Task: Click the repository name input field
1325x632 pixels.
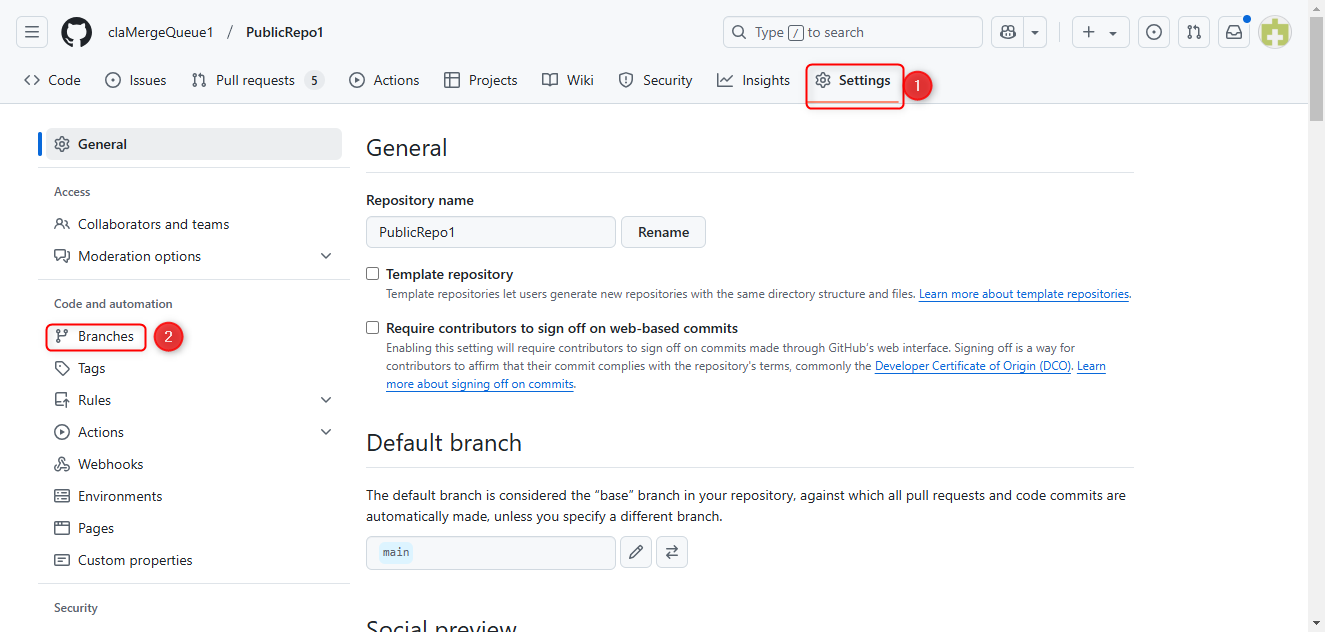Action: point(490,232)
